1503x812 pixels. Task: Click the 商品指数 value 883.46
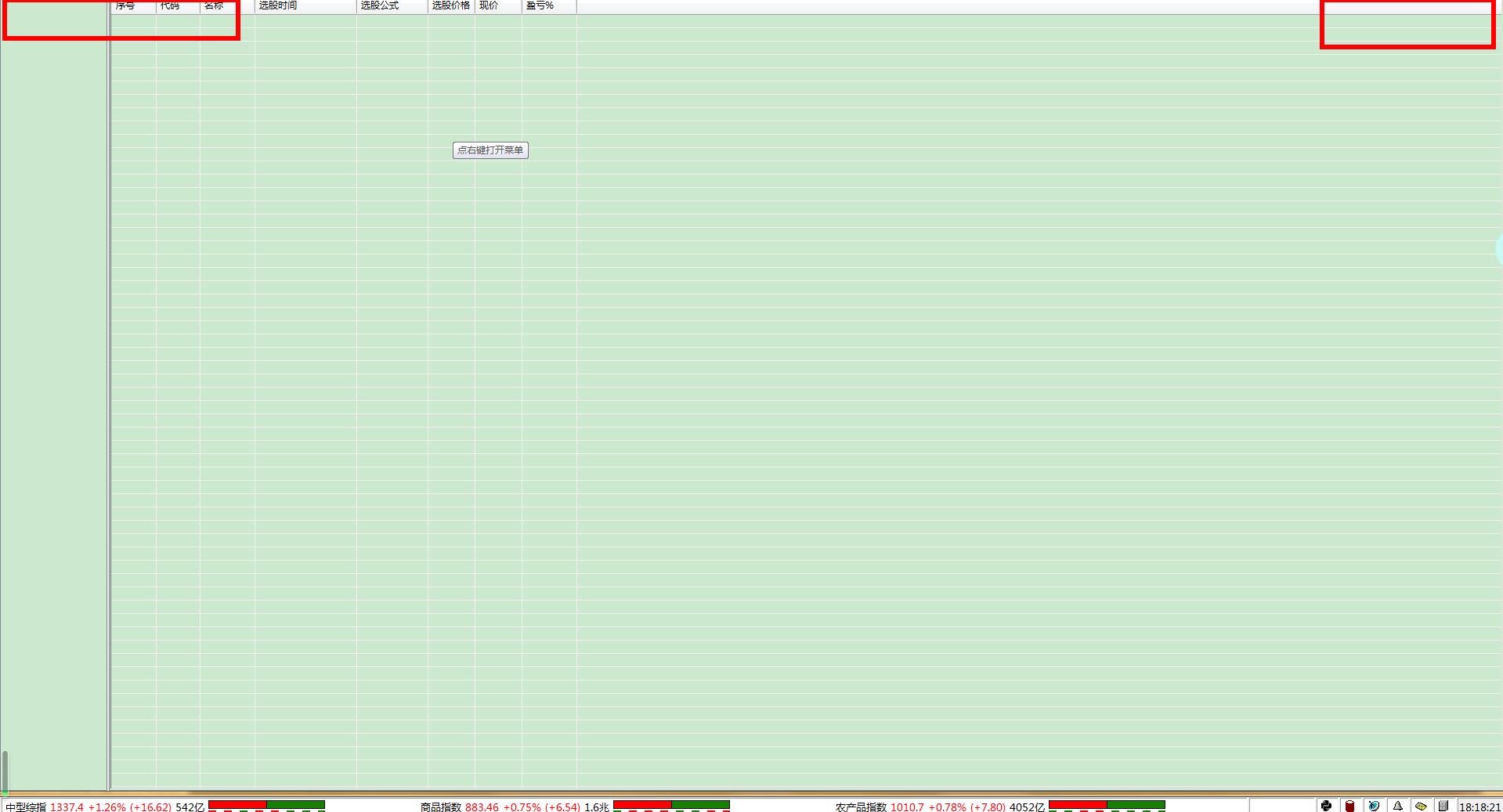pos(482,807)
